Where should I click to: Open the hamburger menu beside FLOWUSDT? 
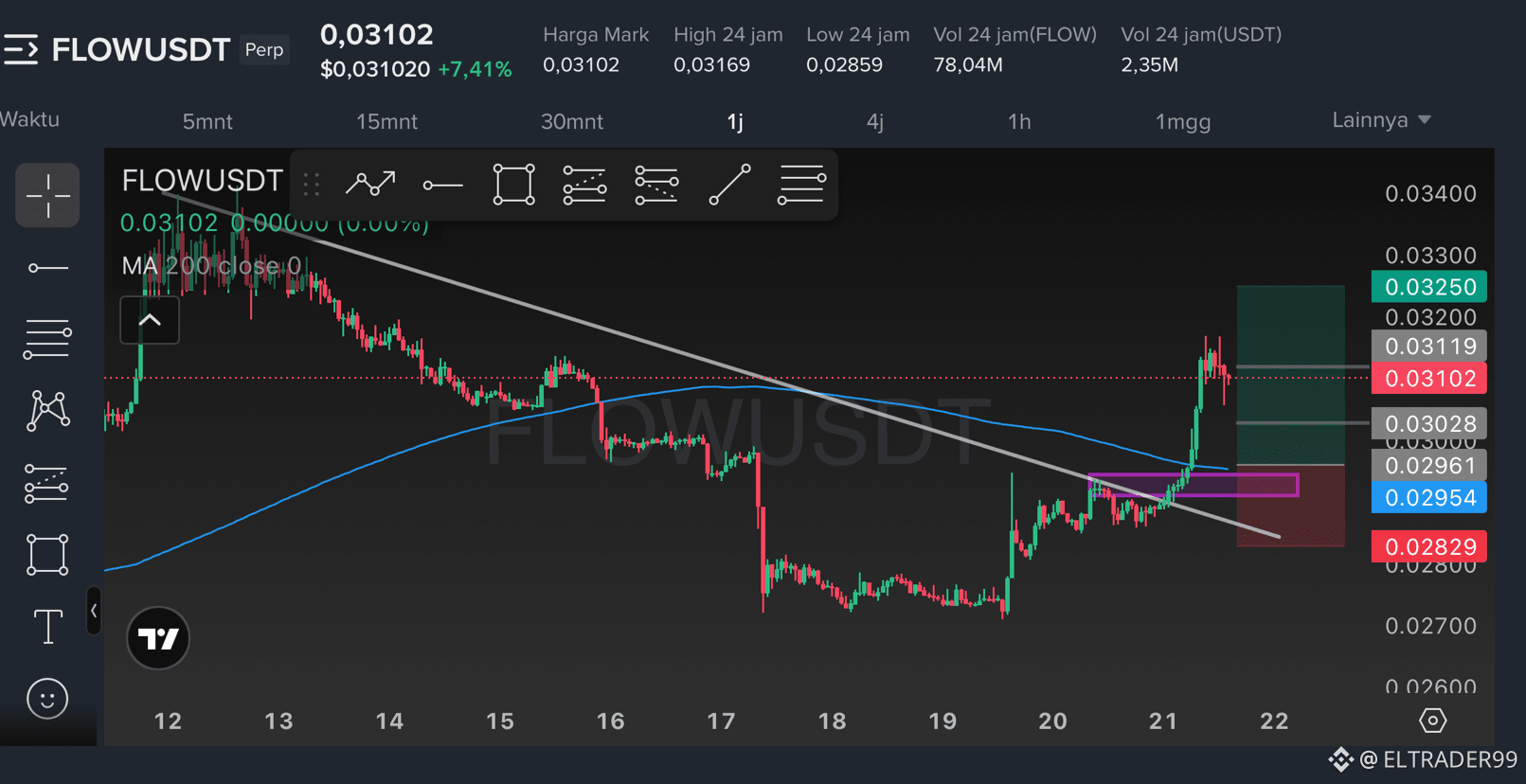21,49
